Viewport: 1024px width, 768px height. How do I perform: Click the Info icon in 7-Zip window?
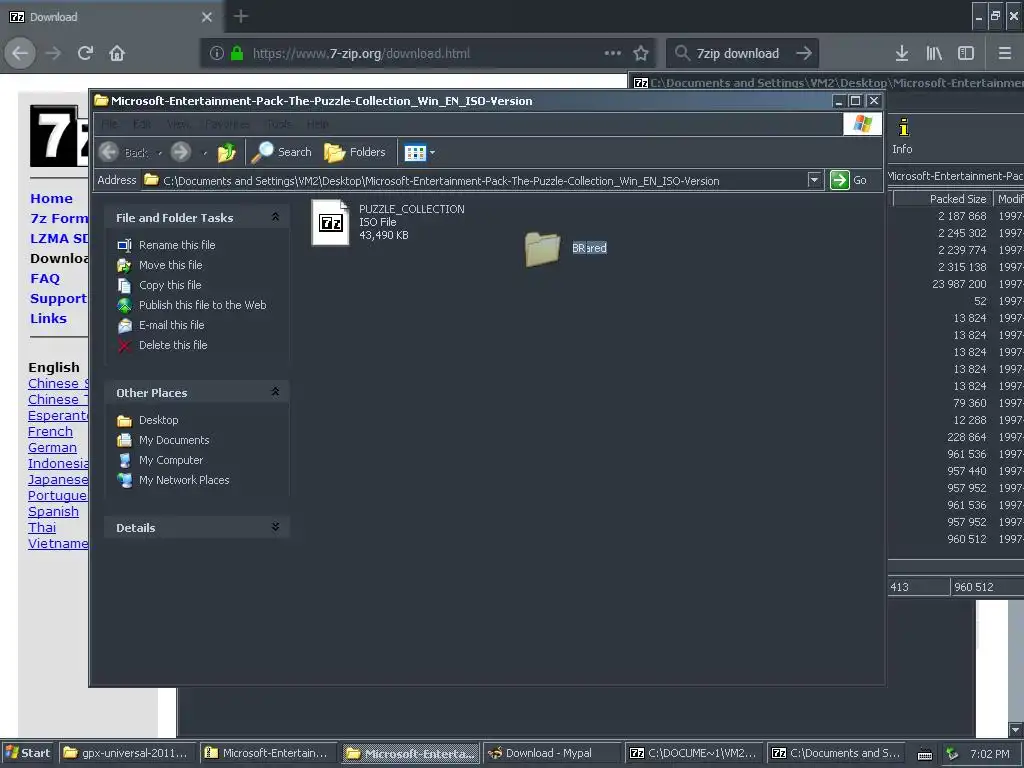point(903,136)
